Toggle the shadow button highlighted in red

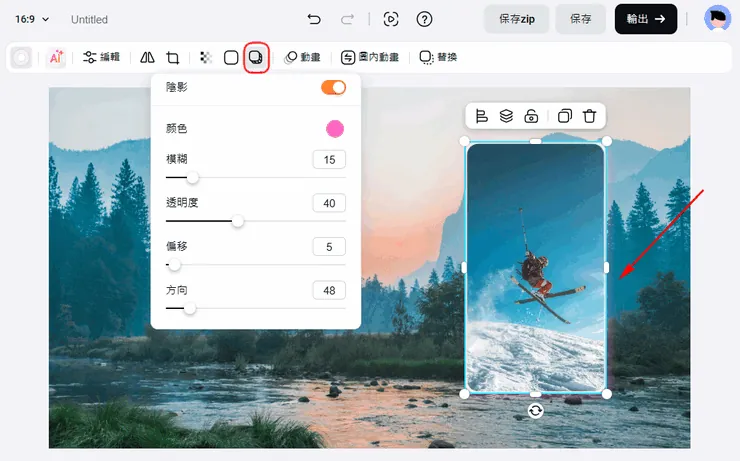(256, 58)
